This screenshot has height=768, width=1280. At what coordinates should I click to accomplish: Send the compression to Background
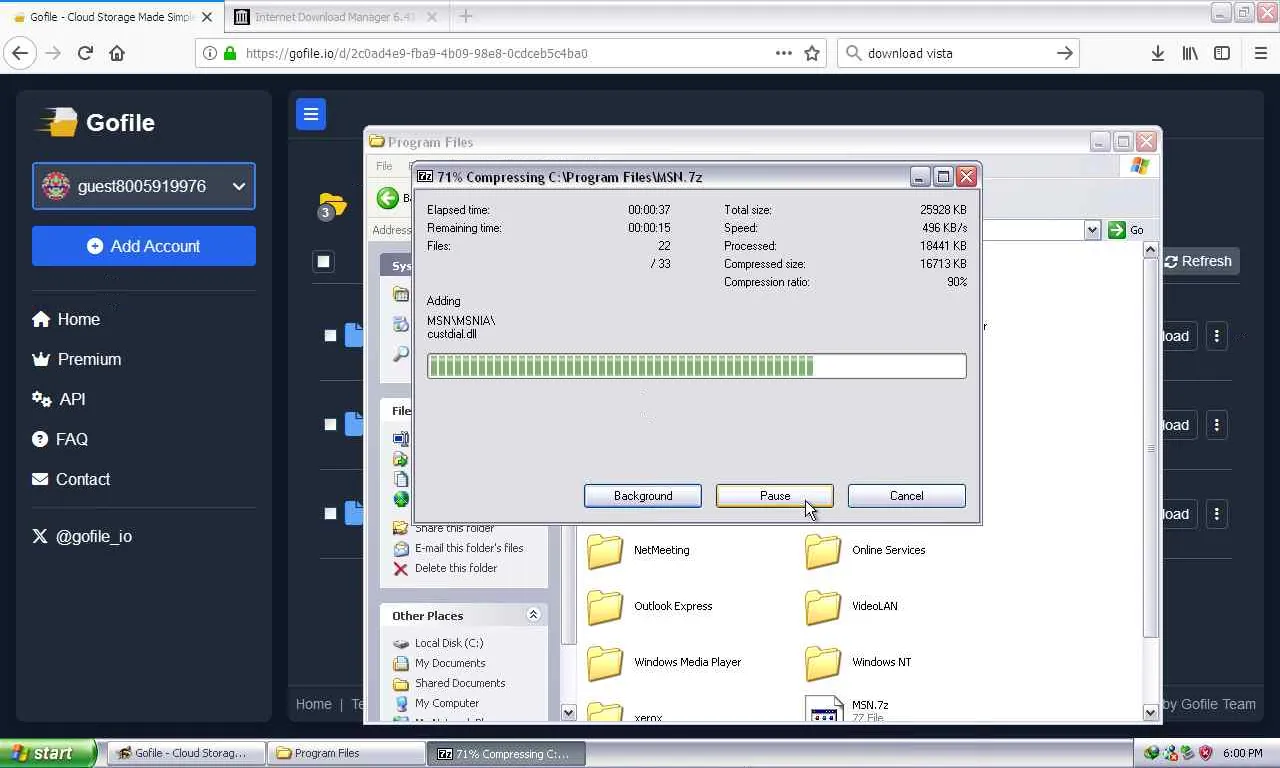pyautogui.click(x=643, y=496)
